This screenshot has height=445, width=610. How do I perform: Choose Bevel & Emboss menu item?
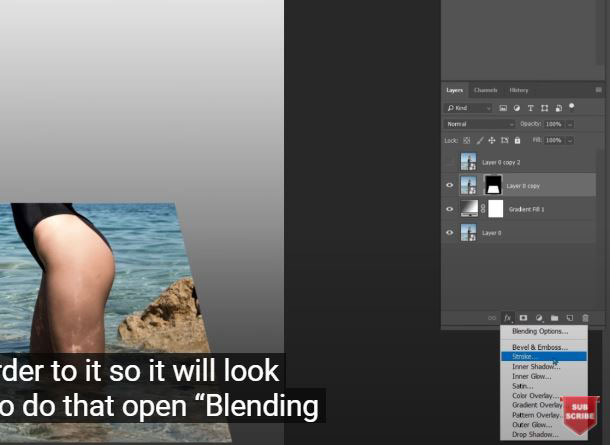tap(543, 347)
